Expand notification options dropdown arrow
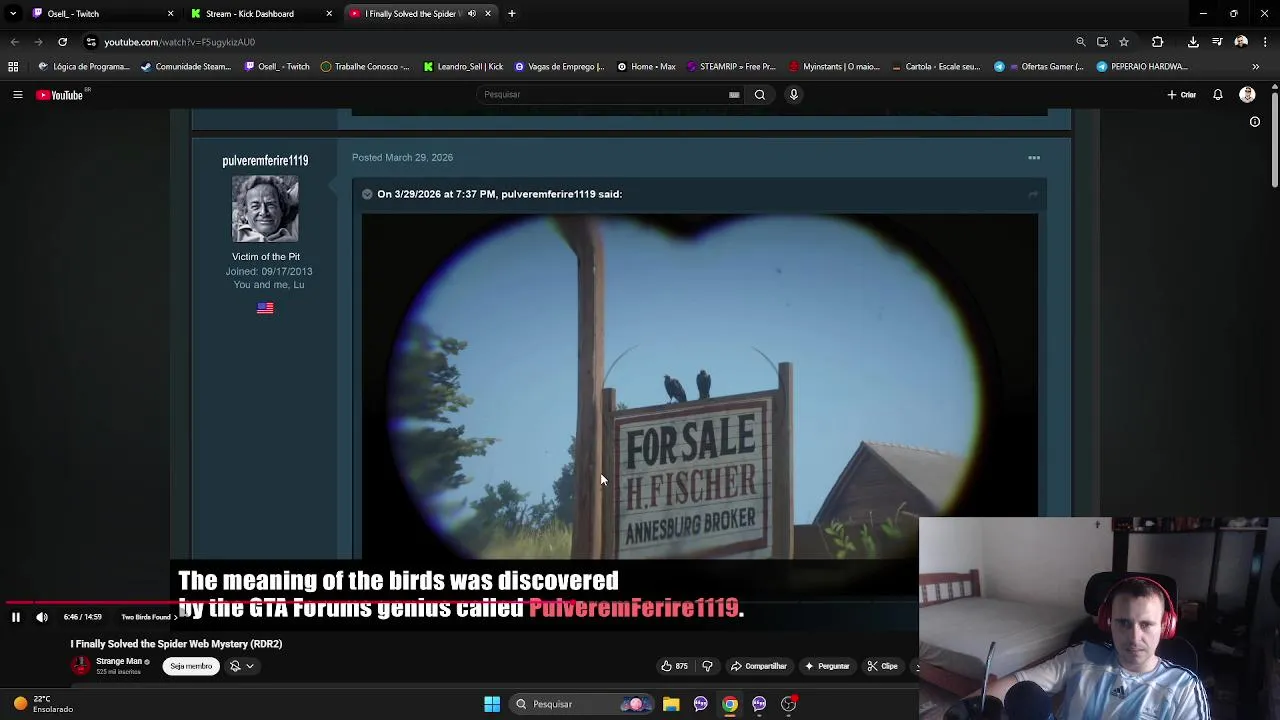 point(250,666)
